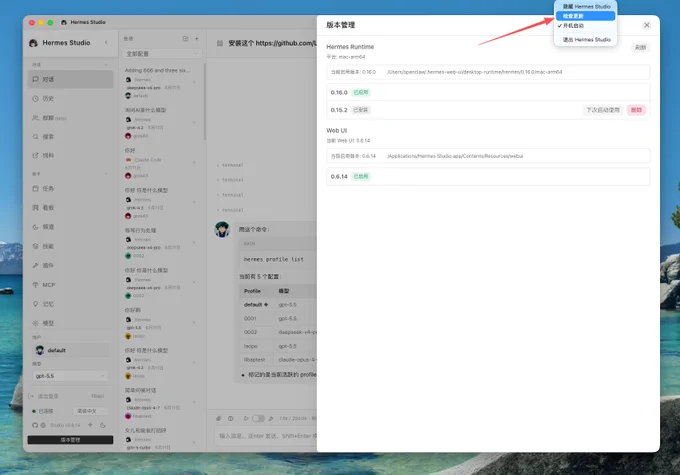Collapse the sidebar with the header chevron

(x=106, y=43)
